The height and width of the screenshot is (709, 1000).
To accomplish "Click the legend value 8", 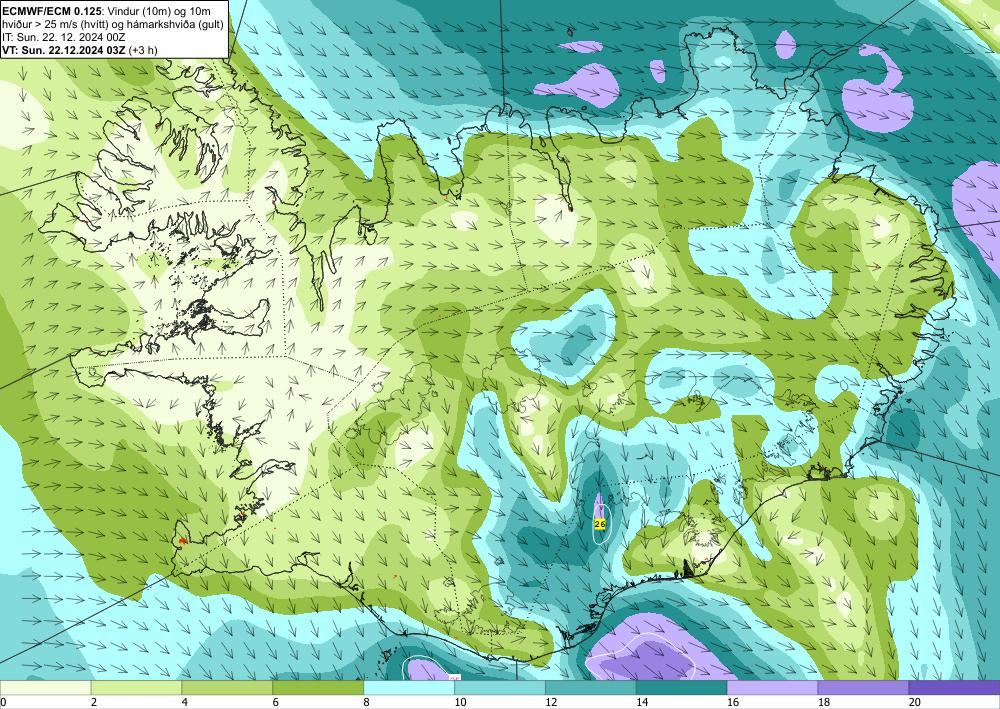I will click(366, 702).
